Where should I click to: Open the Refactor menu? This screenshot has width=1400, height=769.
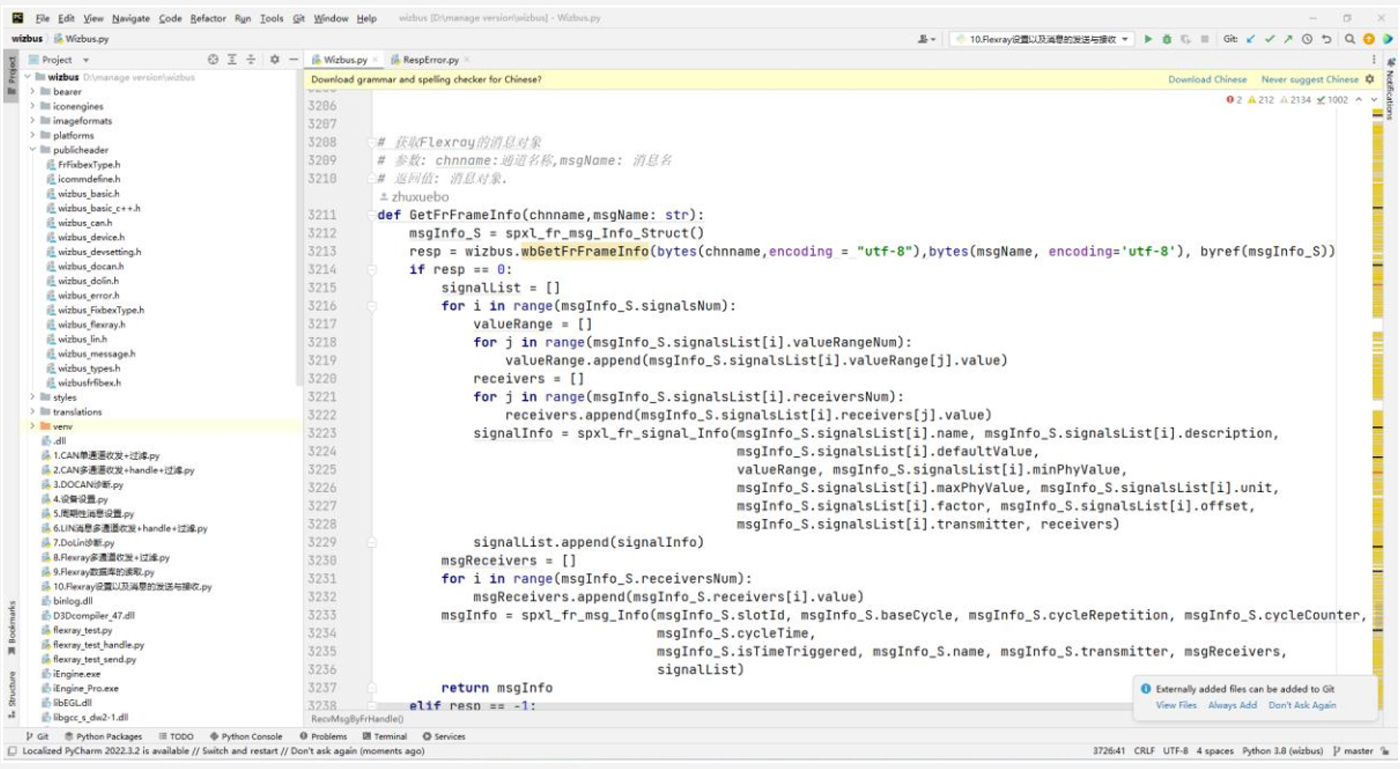[x=208, y=18]
